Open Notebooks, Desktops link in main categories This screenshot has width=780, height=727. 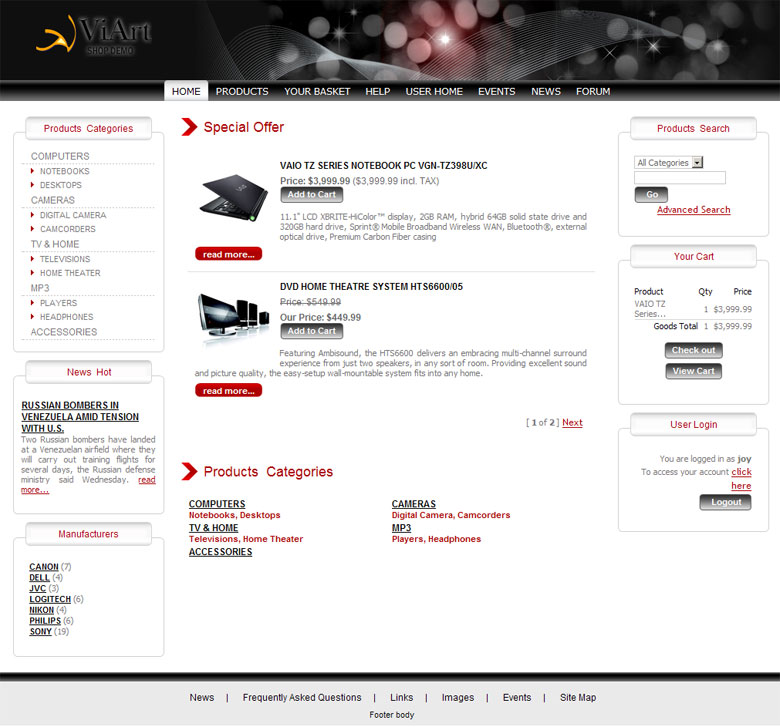[x=234, y=515]
